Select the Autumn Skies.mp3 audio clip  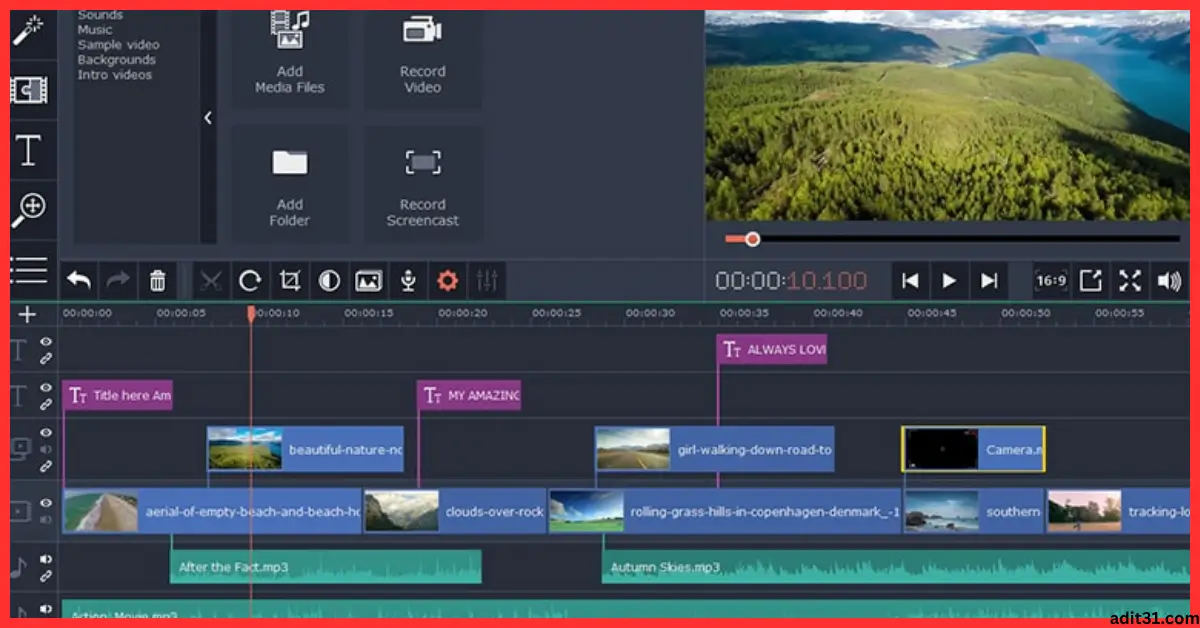point(897,567)
